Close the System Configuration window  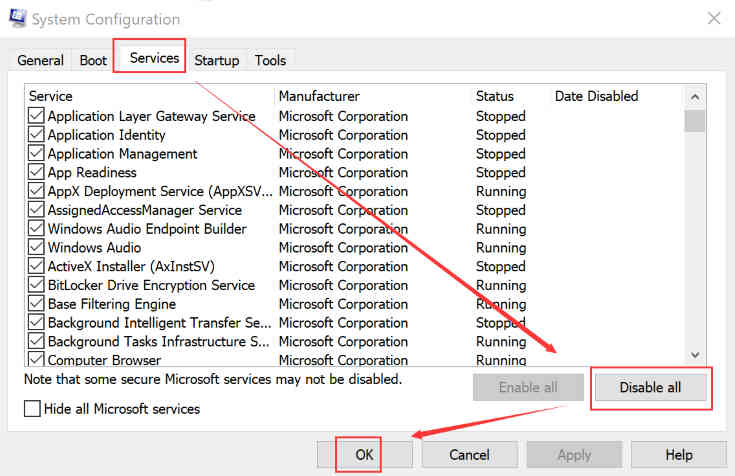[713, 18]
